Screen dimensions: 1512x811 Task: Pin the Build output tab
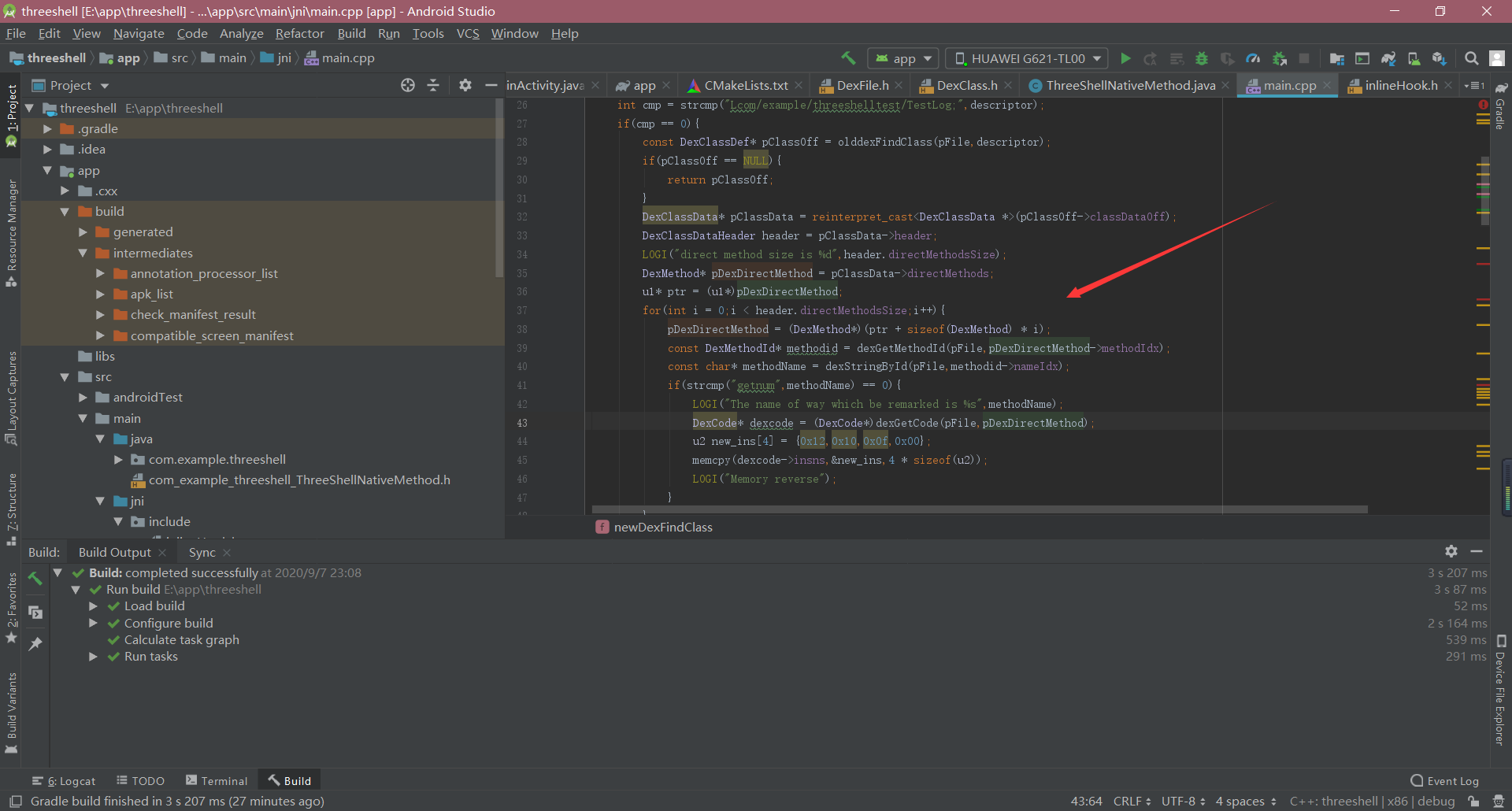click(x=35, y=644)
